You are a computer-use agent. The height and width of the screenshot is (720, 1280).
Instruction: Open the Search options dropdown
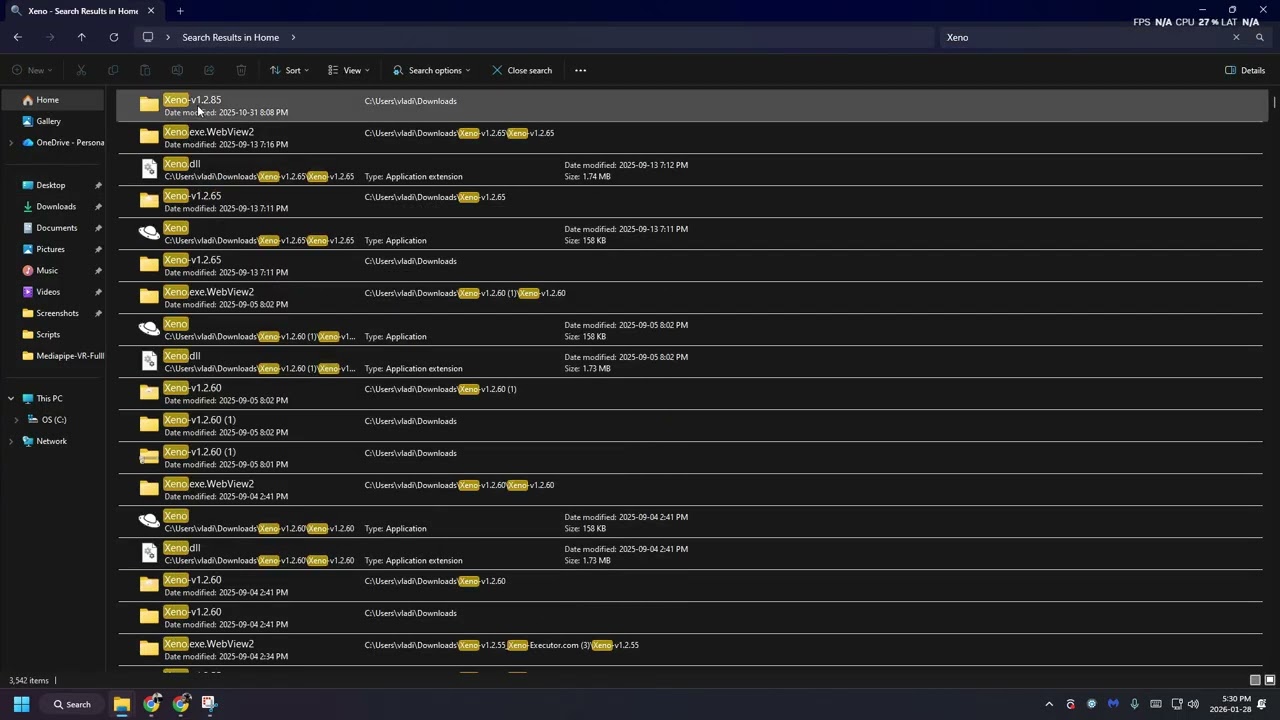click(x=431, y=70)
